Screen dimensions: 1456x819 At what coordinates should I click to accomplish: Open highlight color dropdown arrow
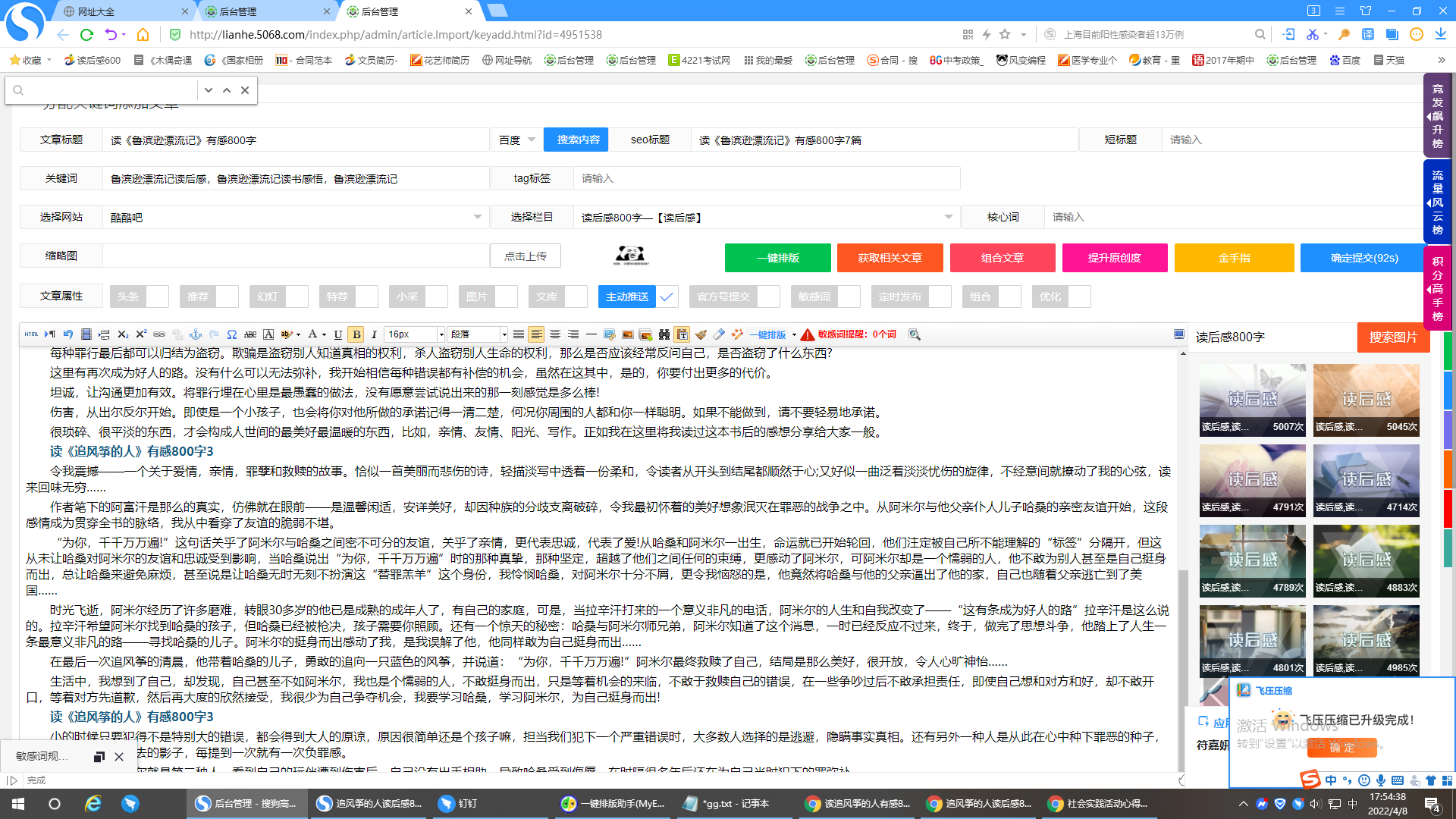click(298, 334)
